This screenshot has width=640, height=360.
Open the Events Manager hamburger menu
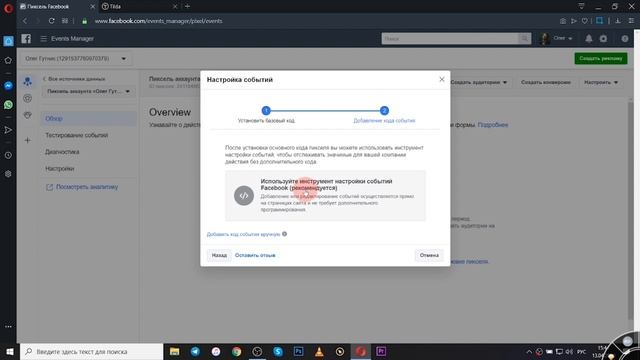tap(44, 38)
